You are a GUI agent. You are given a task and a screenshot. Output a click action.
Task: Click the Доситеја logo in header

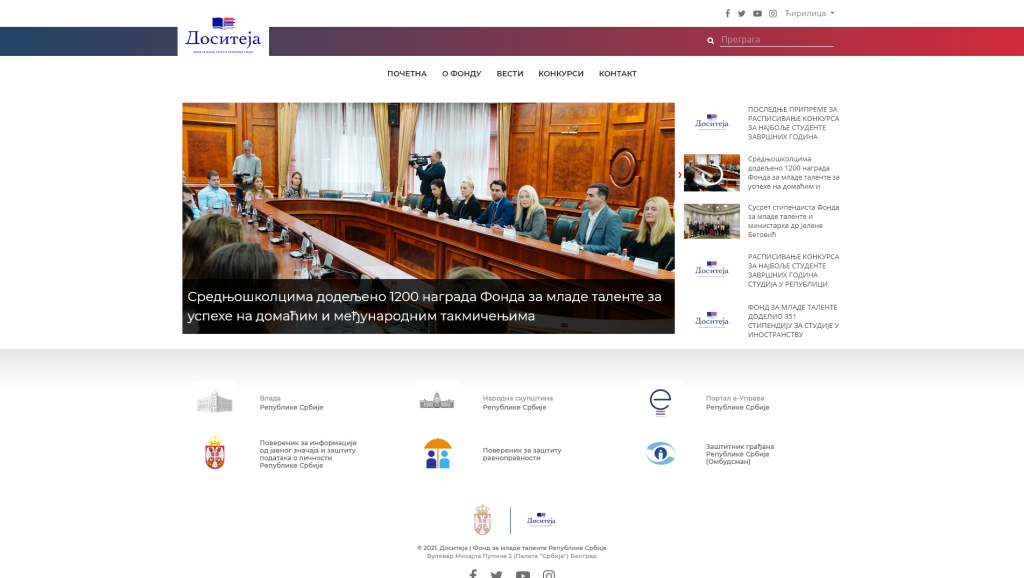click(x=223, y=36)
